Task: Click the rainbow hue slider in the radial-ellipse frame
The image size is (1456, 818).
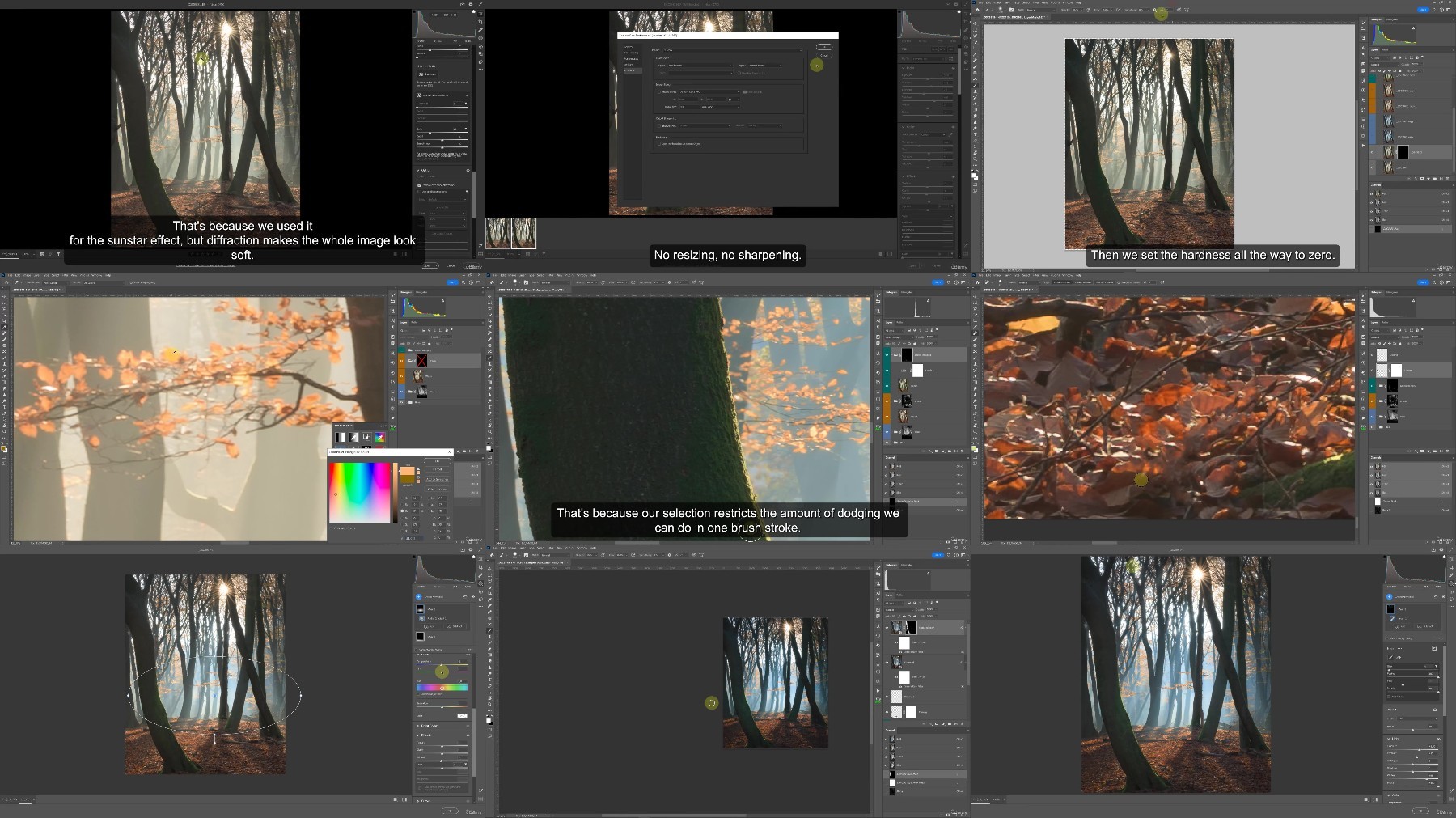Action: coord(442,688)
